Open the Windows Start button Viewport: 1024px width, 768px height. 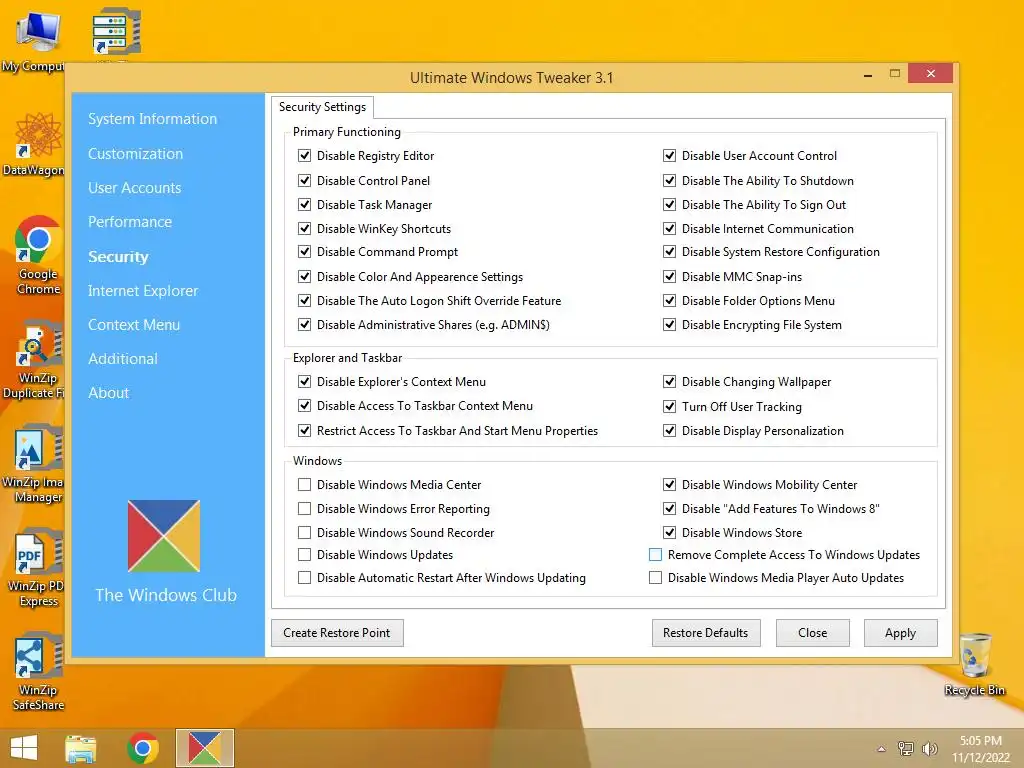[x=24, y=748]
